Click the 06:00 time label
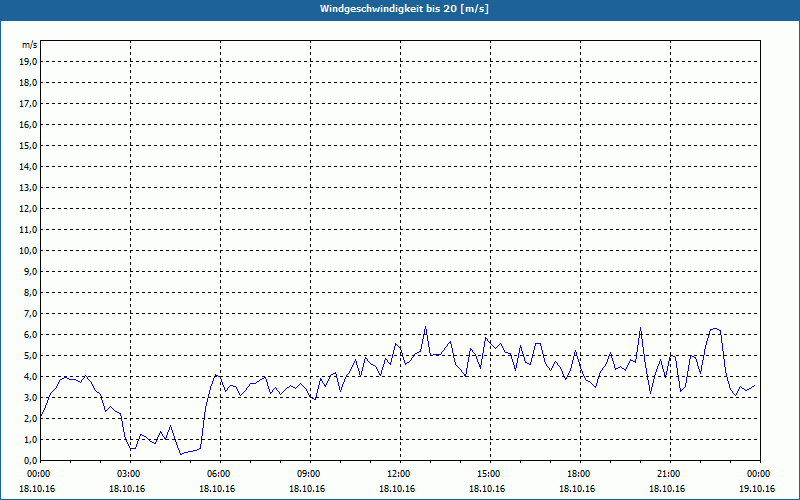This screenshot has height=500, width=800. (219, 474)
